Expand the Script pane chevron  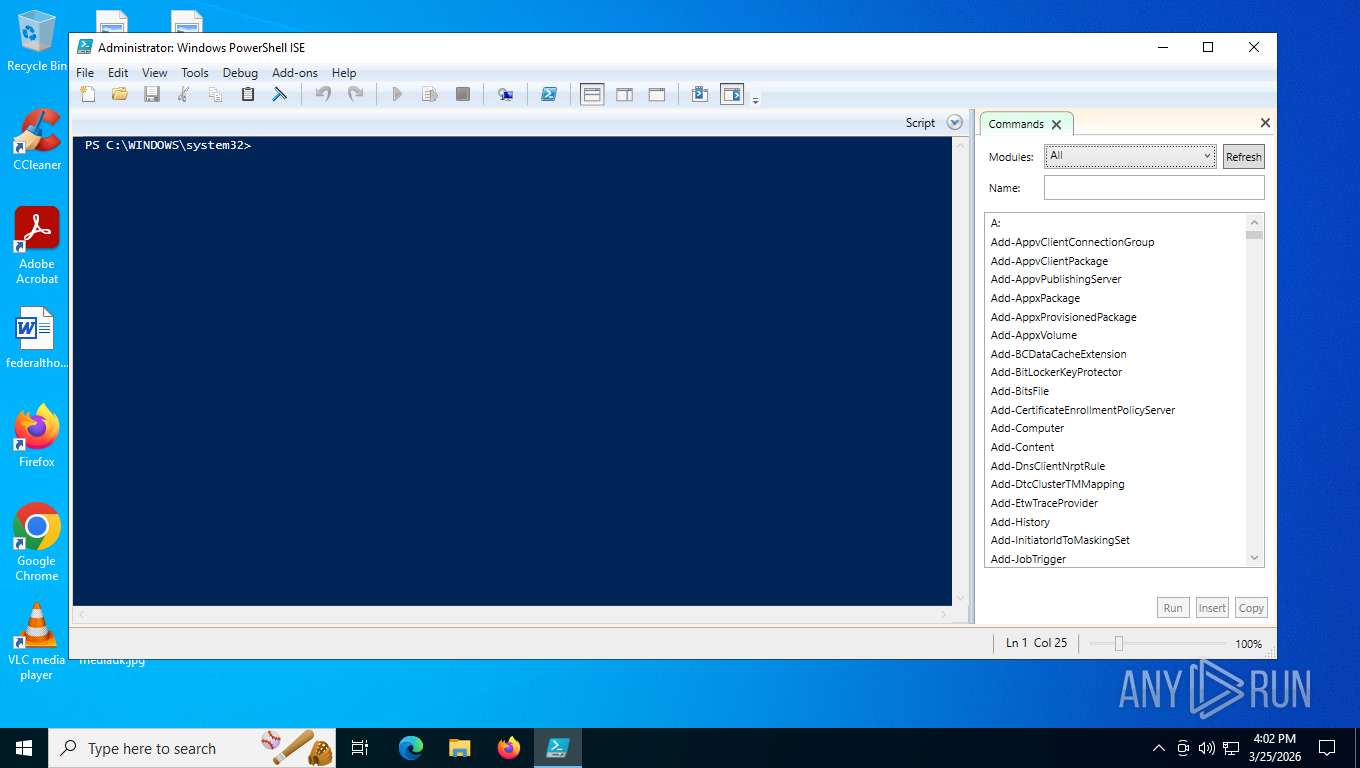(955, 123)
